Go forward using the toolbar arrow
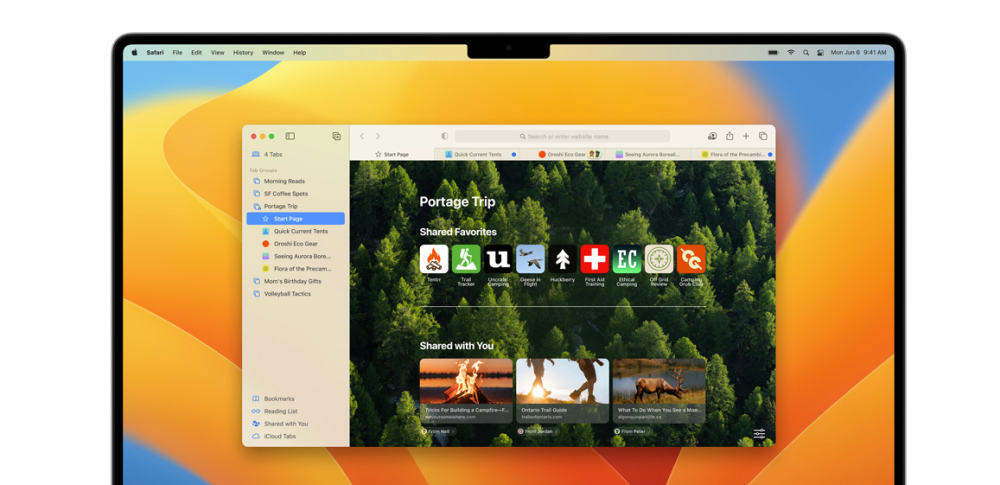1000x485 pixels. click(x=378, y=136)
